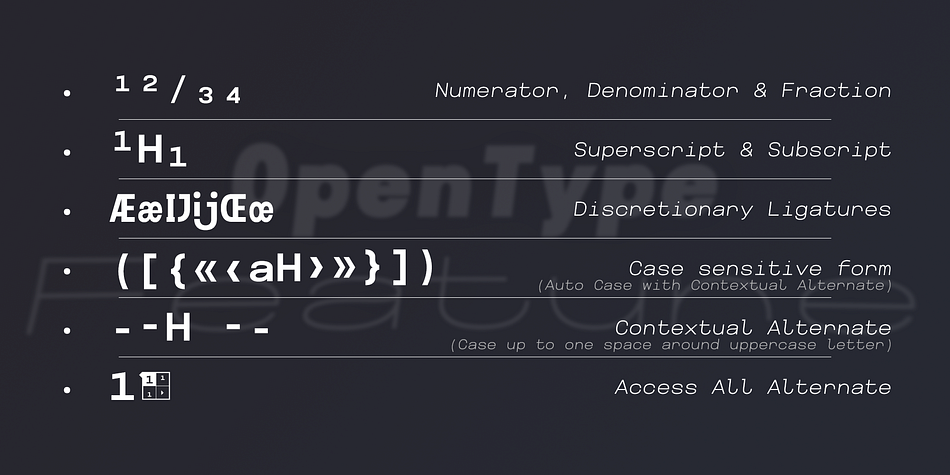Click the Case sensitive form label
Screen dimensions: 950x475
coord(760,268)
